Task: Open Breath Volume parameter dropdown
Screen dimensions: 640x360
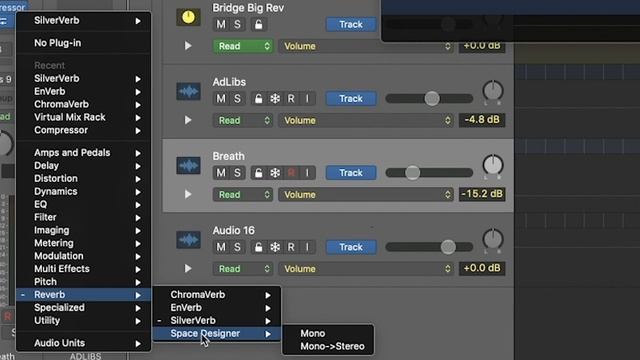Action: pos(366,195)
